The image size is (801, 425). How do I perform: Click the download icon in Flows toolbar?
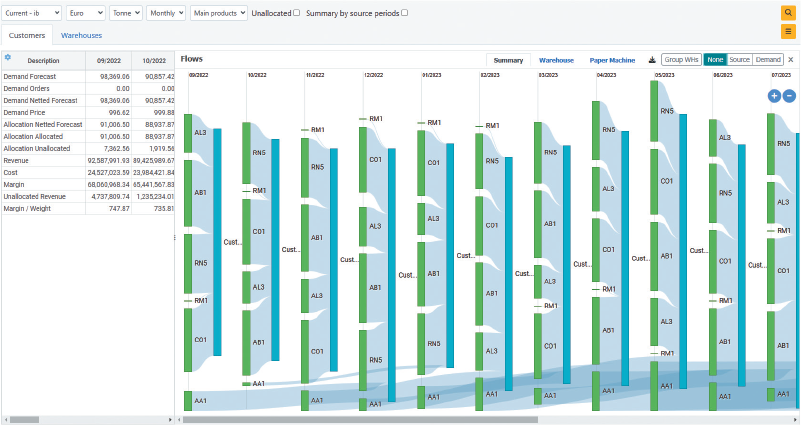(x=653, y=60)
